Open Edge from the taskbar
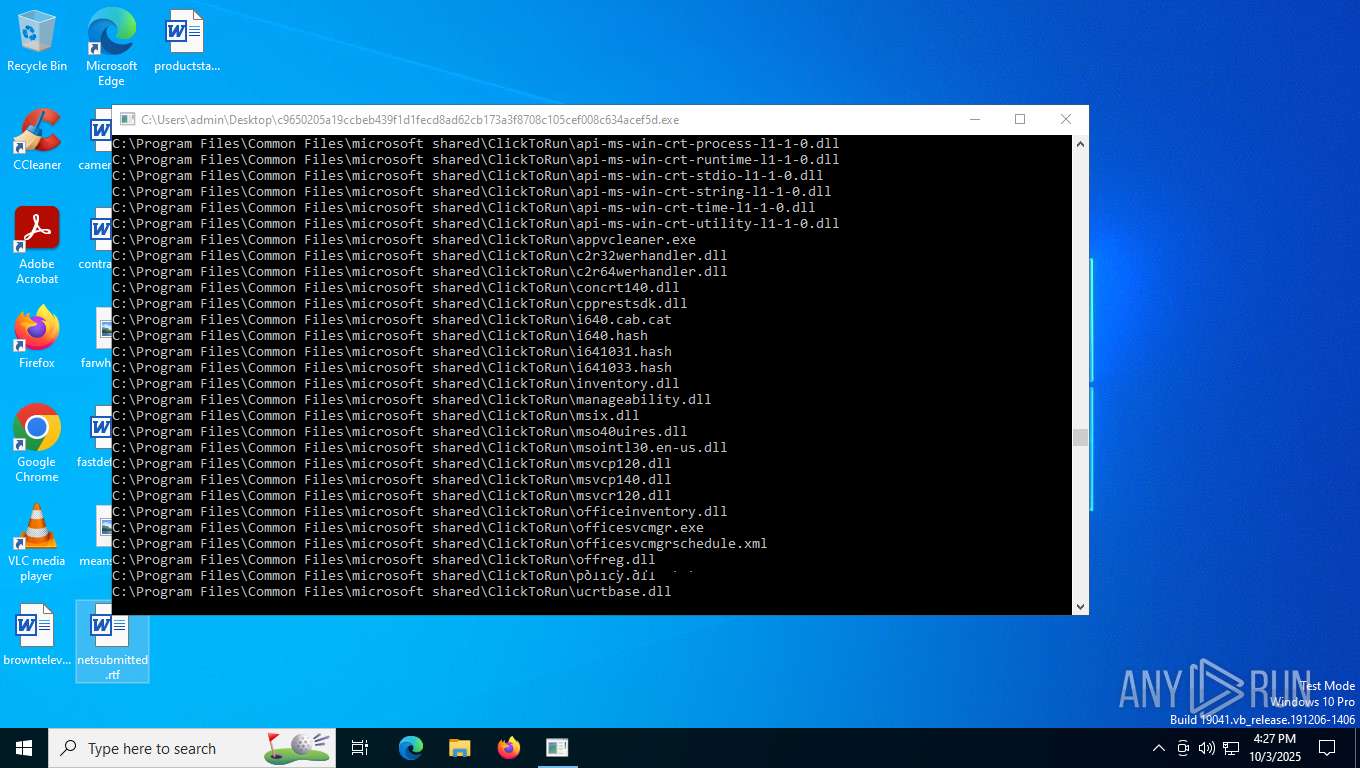 (411, 748)
